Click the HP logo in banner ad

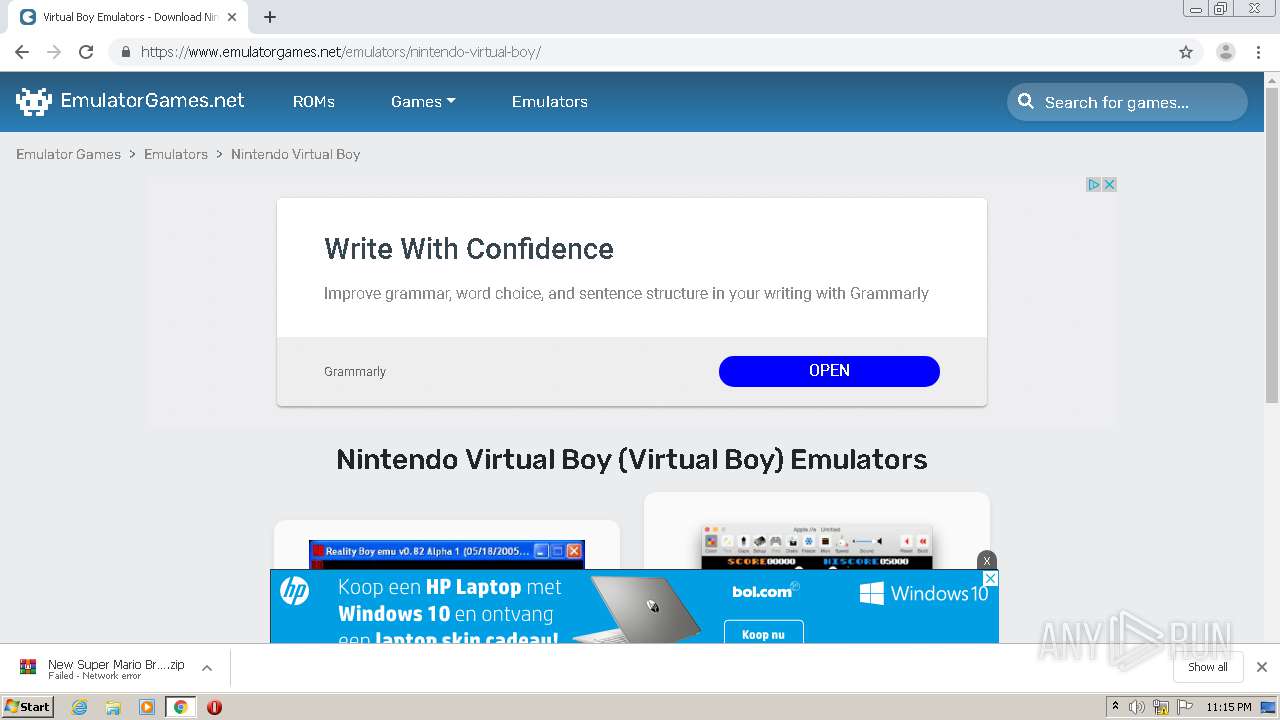[294, 591]
